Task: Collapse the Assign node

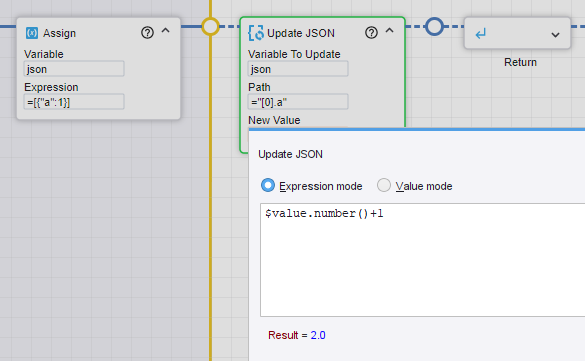Action: pyautogui.click(x=166, y=31)
